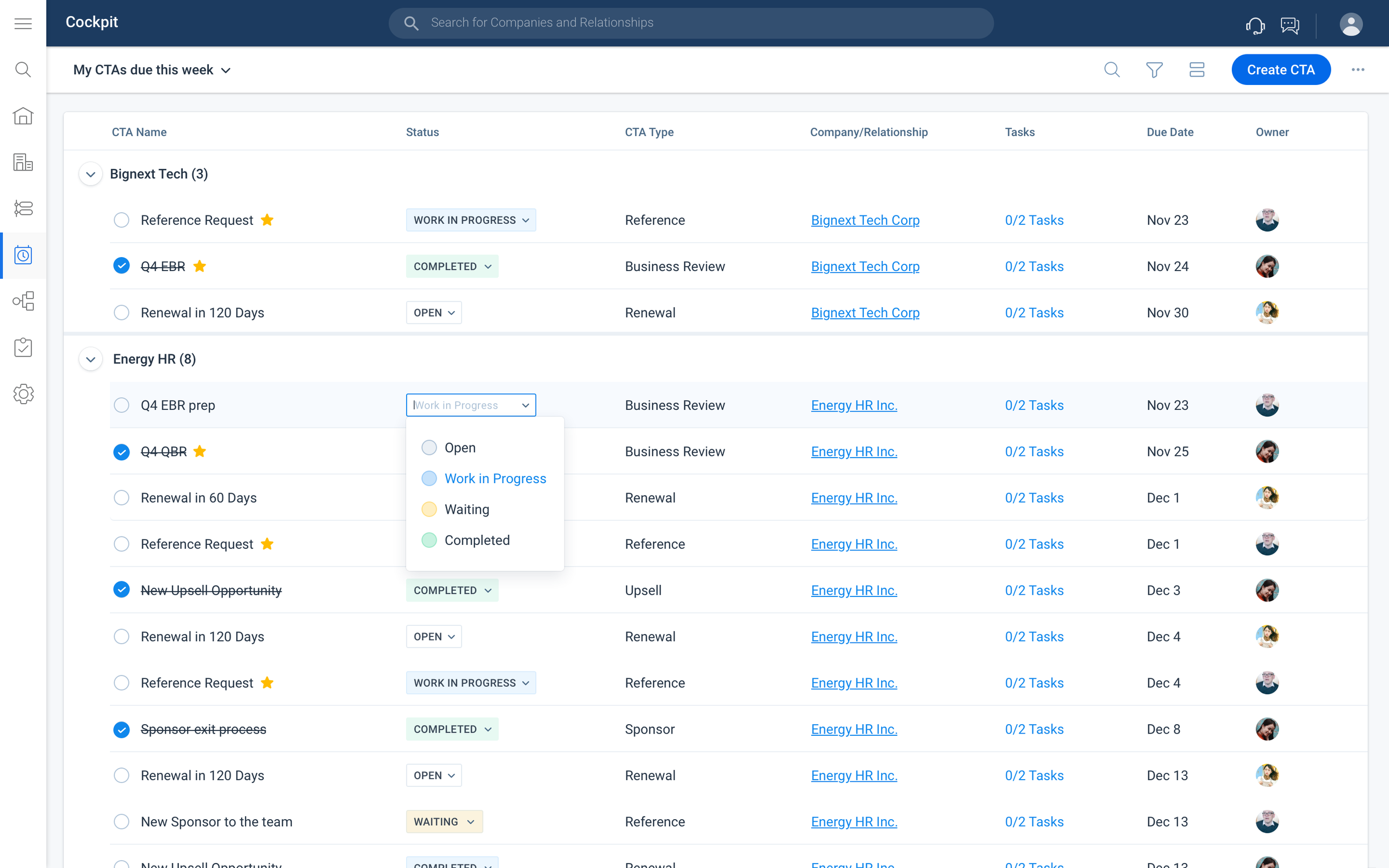Screen dimensions: 1389x868
Task: Open the My CTAs due this week dropdown
Action: pyautogui.click(x=152, y=70)
